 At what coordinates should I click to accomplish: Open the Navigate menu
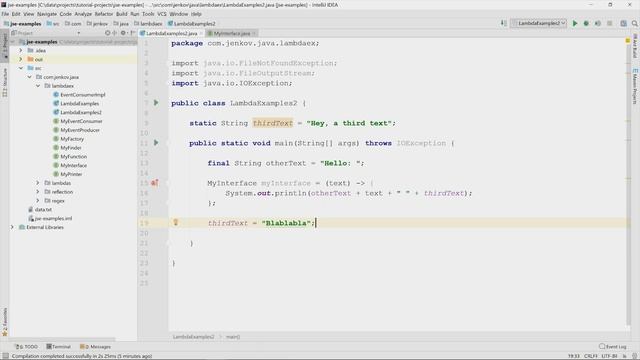47,14
